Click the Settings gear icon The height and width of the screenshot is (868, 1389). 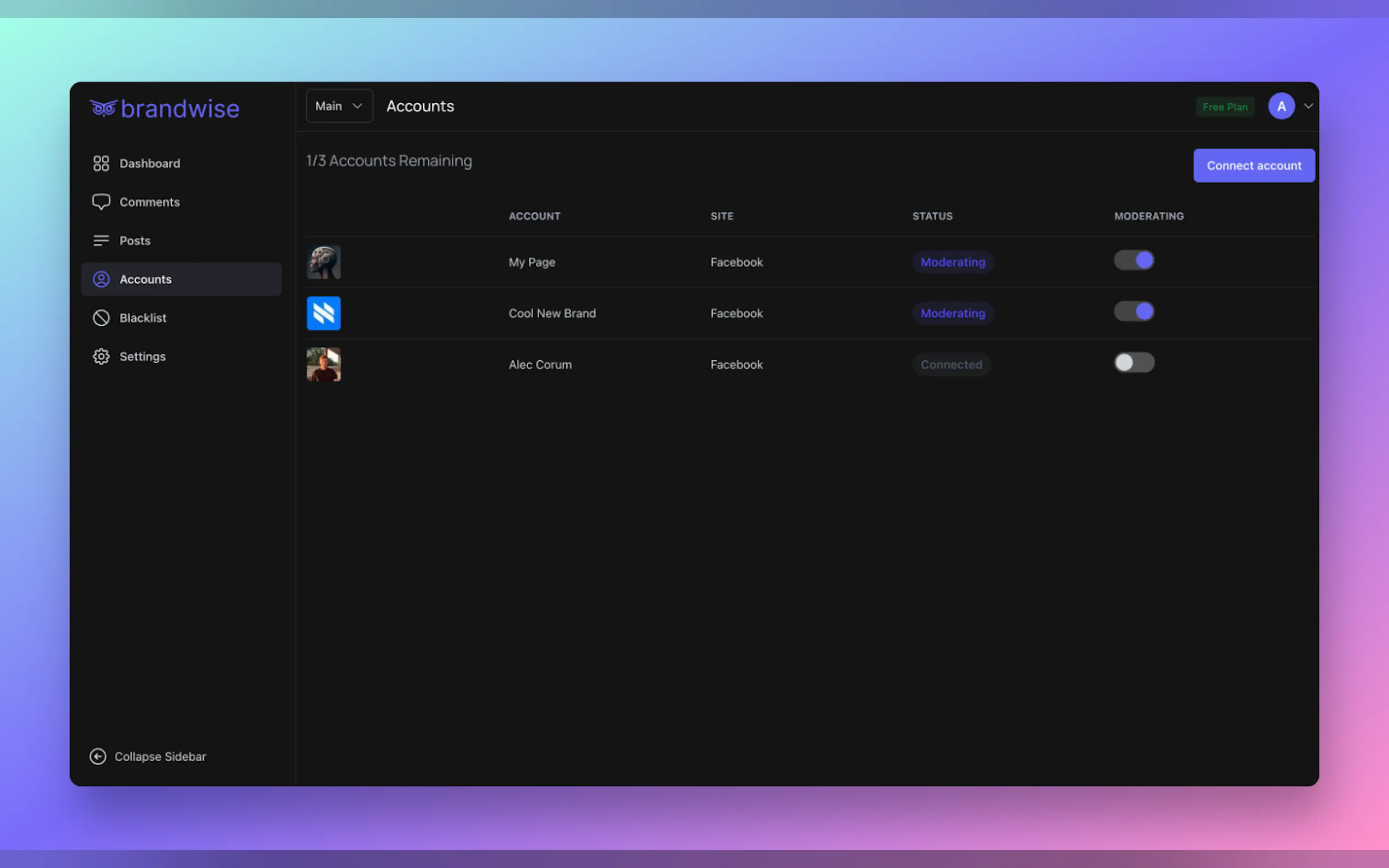click(101, 356)
